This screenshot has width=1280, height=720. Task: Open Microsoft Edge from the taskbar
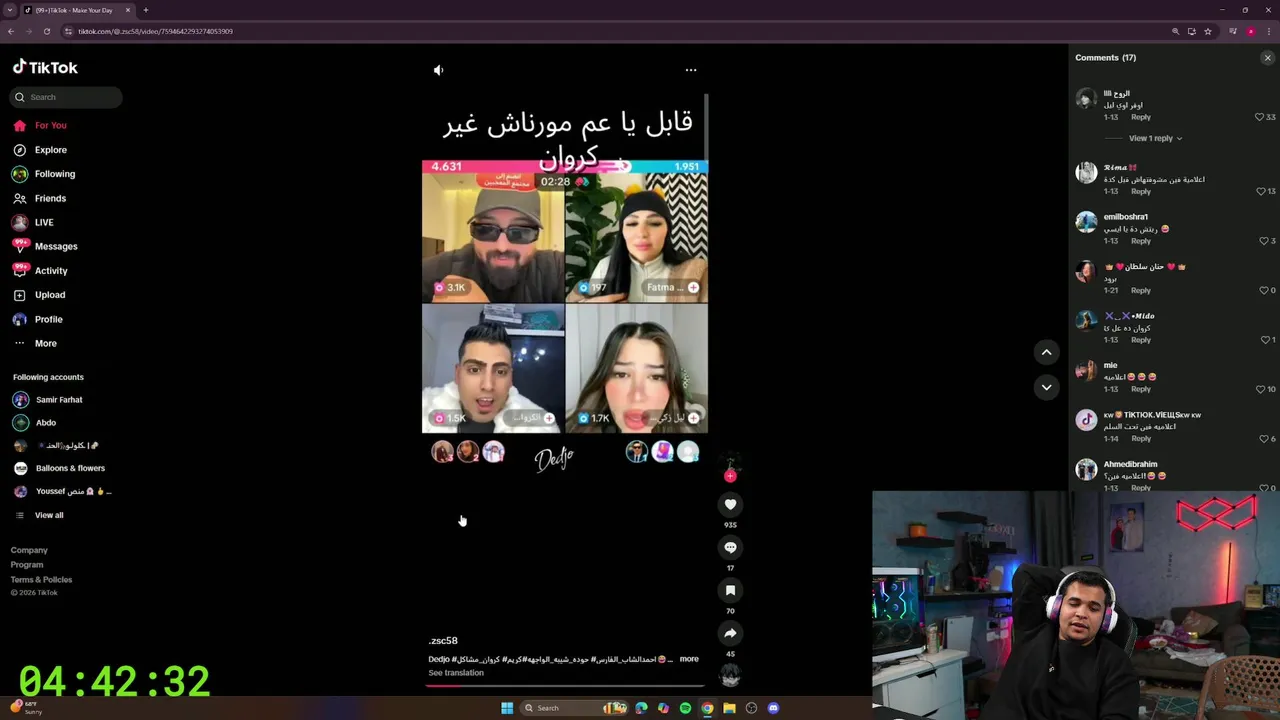(641, 708)
